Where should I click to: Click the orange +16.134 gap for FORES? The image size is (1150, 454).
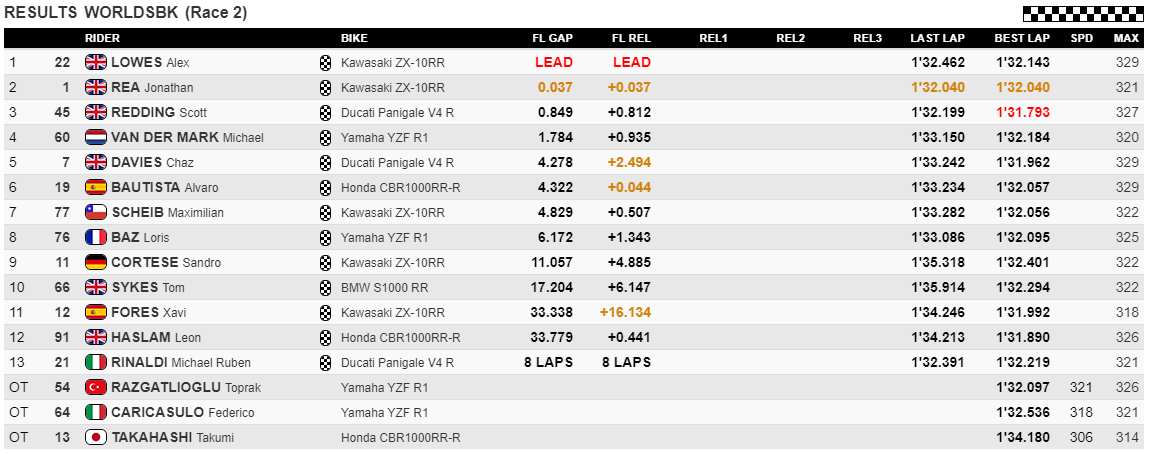625,312
